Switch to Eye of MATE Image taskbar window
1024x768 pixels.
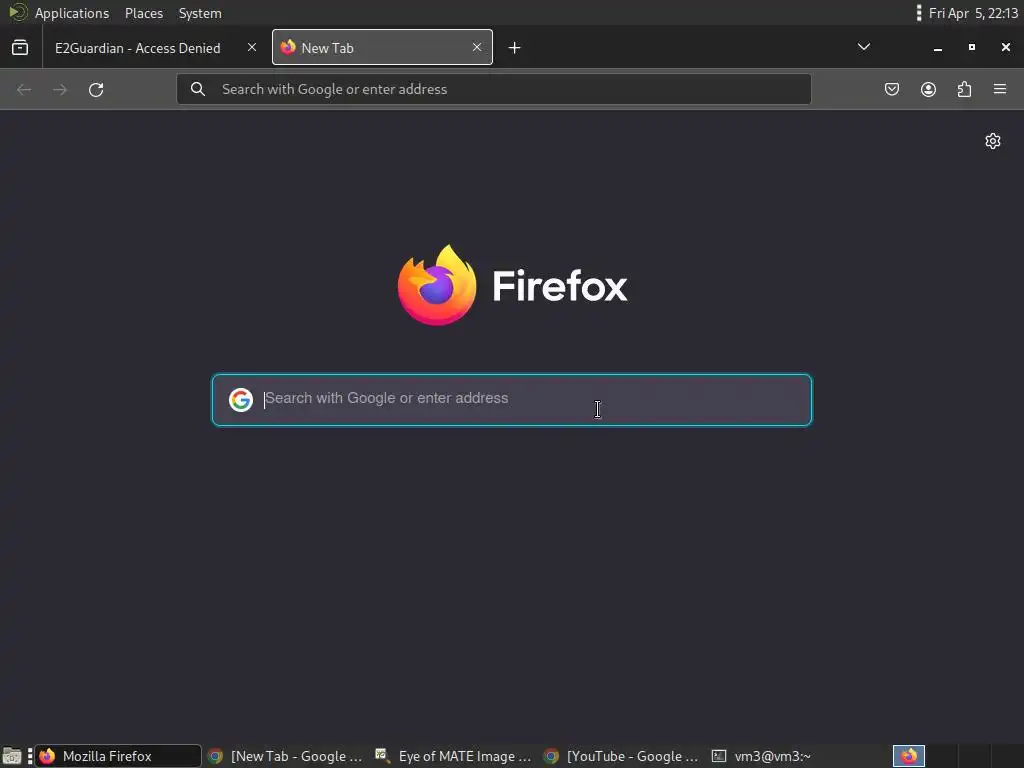tap(454, 756)
